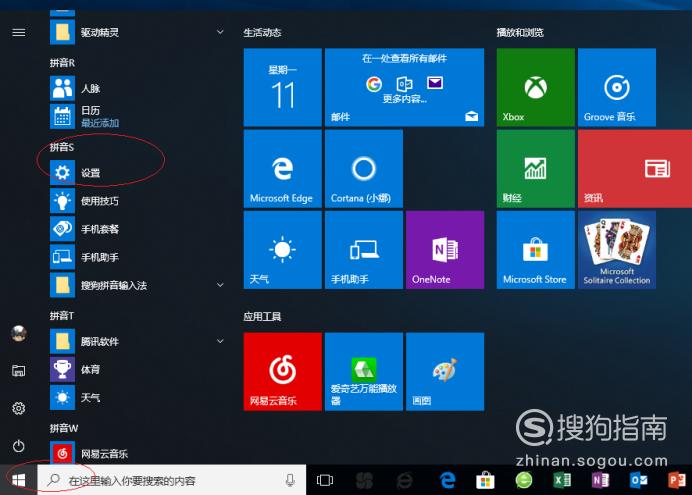
Task: Click the microphone icon in the search box
Action: pyautogui.click(x=290, y=480)
